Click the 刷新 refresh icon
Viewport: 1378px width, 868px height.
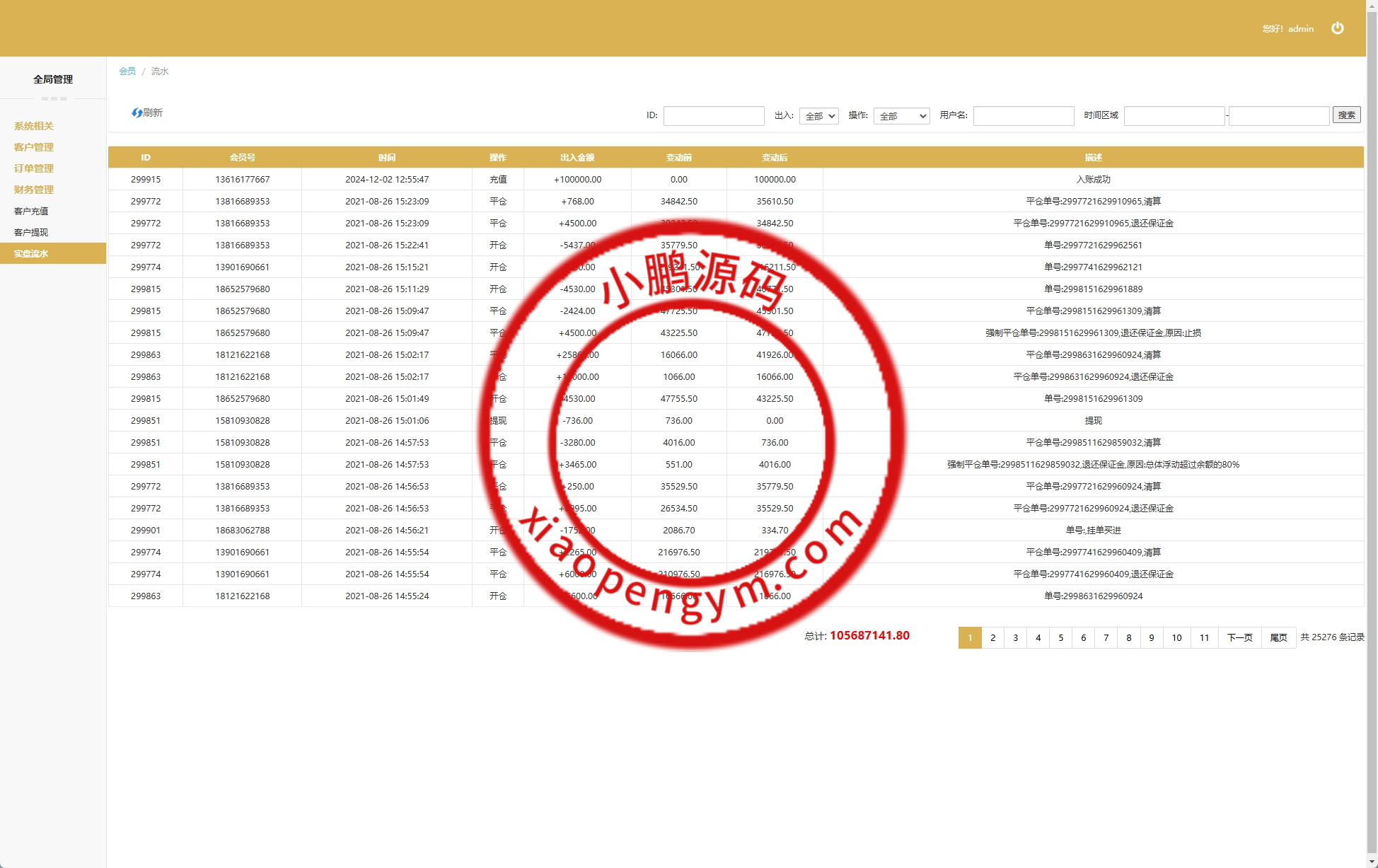[137, 113]
